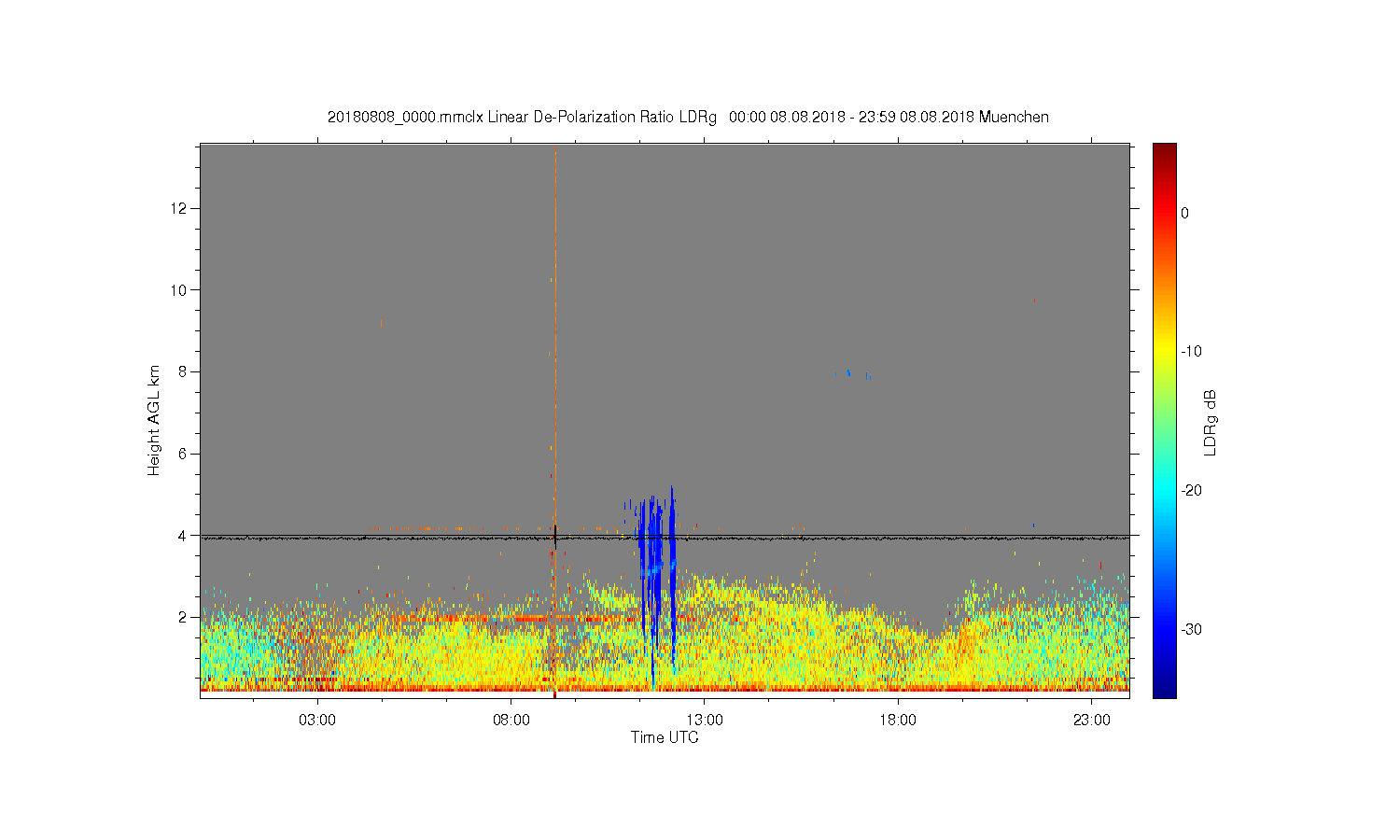This screenshot has height=840, width=1400.
Task: Click the 08:00 time tick label
Action: click(x=511, y=721)
